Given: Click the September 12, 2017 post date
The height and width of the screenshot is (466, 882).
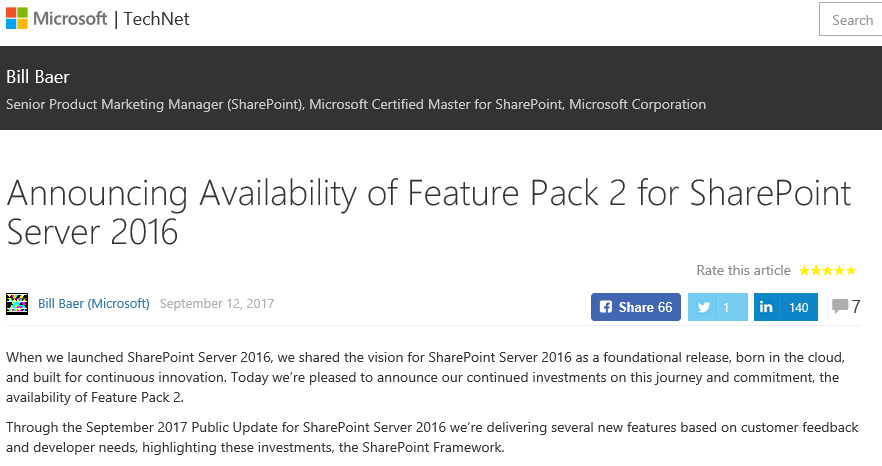Looking at the screenshot, I should (217, 304).
